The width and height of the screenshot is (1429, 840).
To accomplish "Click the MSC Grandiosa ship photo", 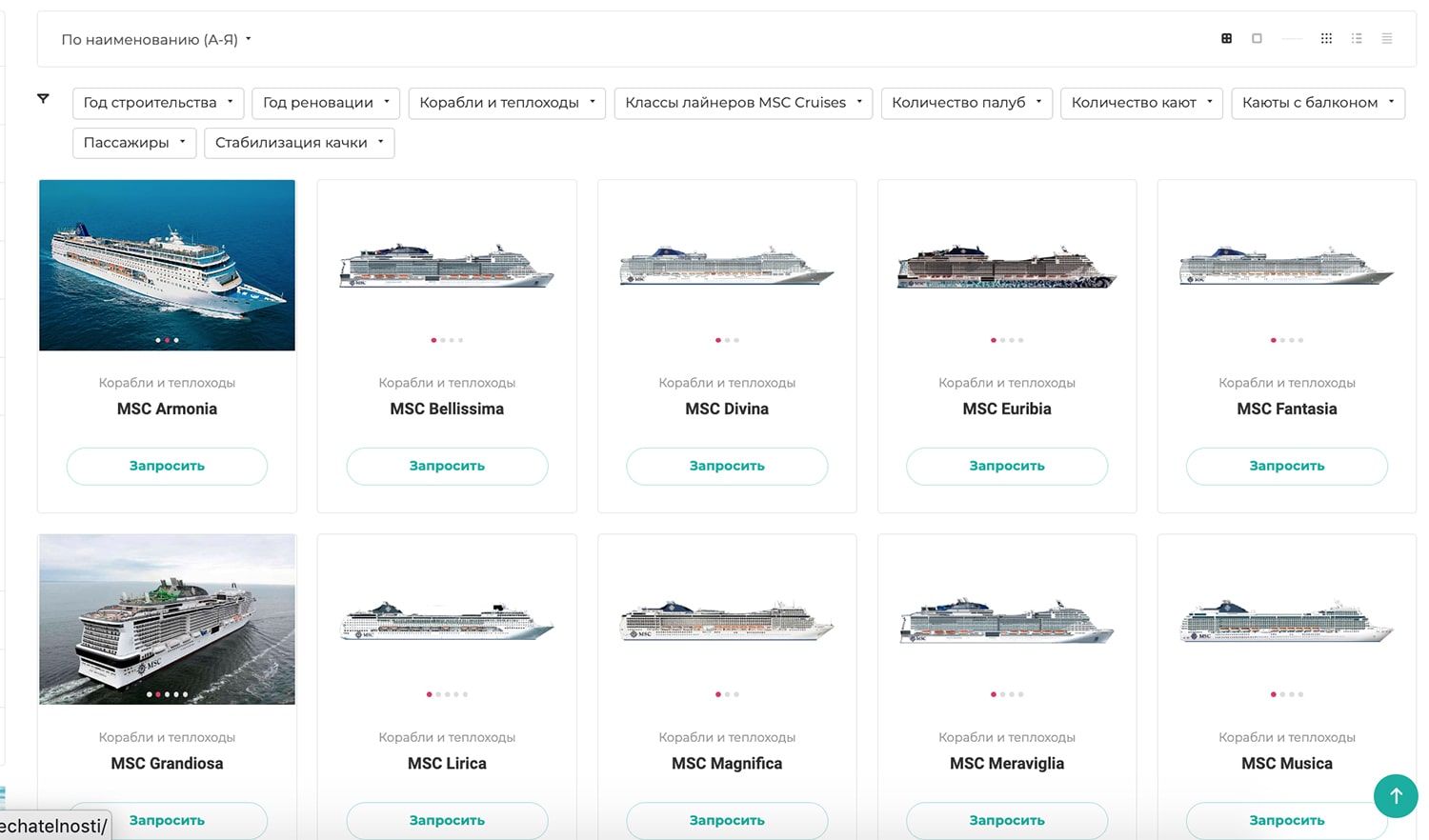I will point(167,619).
